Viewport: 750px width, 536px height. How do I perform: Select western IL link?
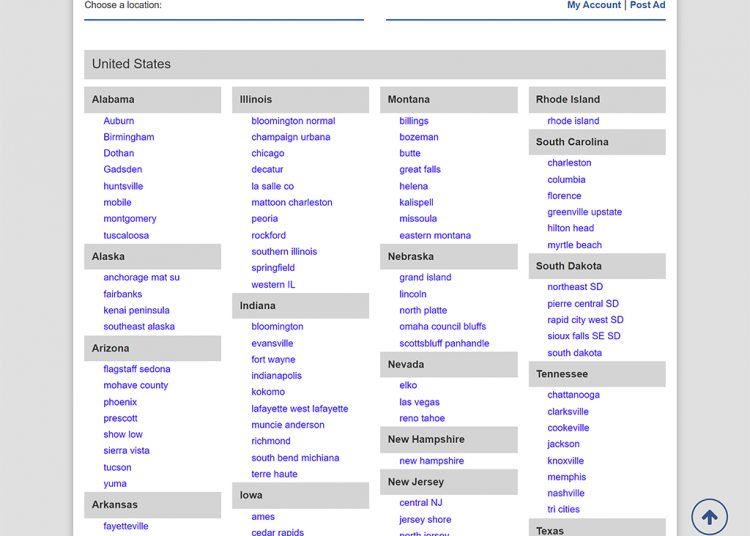[x=273, y=285]
